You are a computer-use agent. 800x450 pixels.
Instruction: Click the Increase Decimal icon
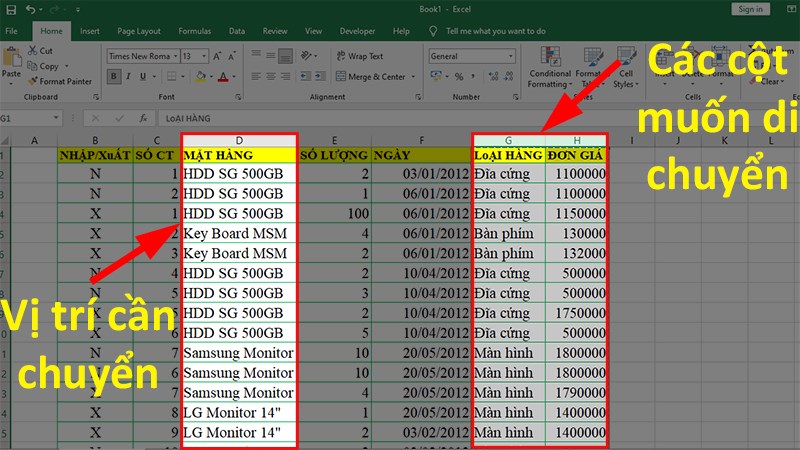[493, 77]
